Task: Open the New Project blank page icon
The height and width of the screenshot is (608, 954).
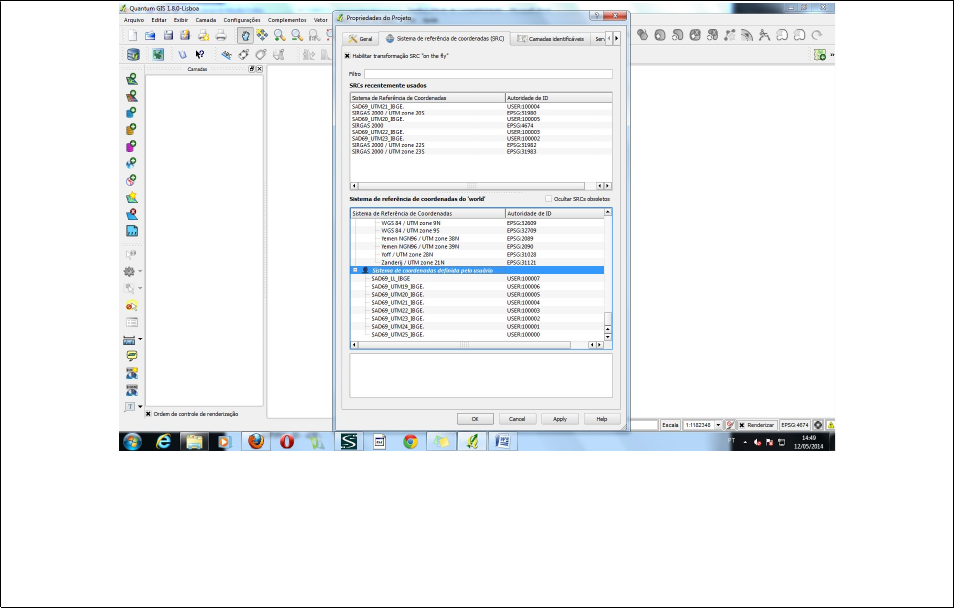Action: [132, 35]
